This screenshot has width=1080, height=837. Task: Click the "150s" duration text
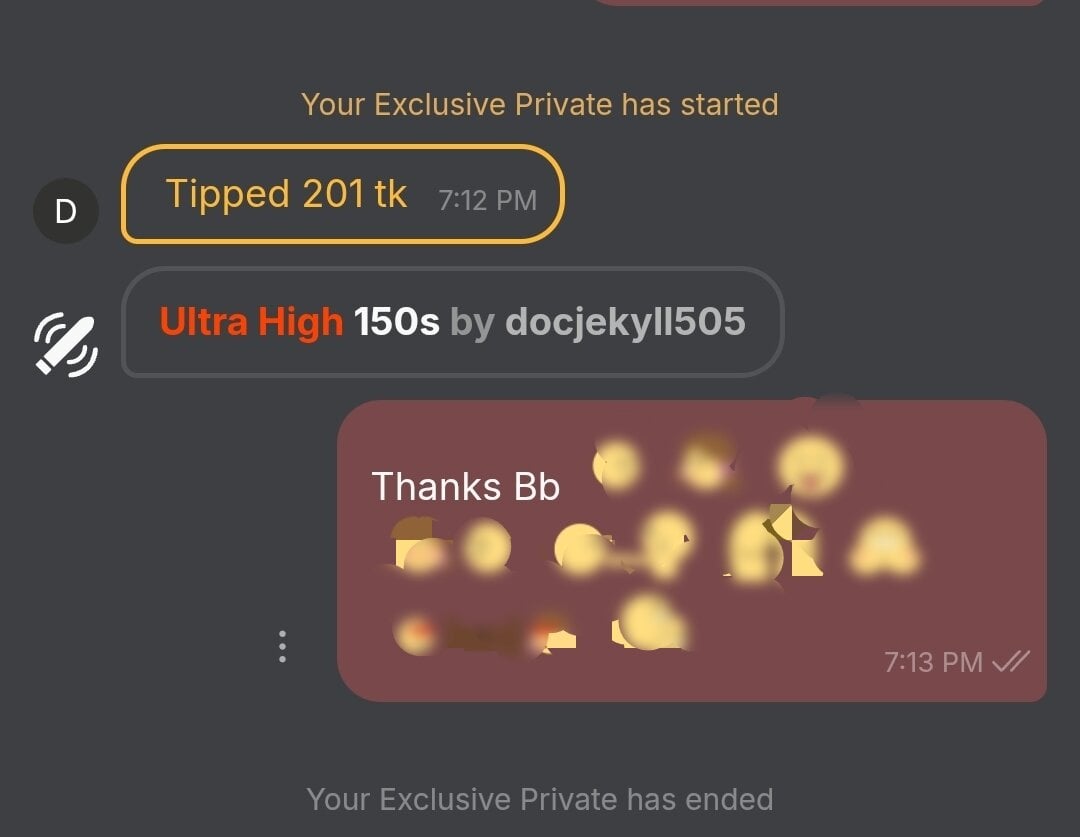[397, 322]
